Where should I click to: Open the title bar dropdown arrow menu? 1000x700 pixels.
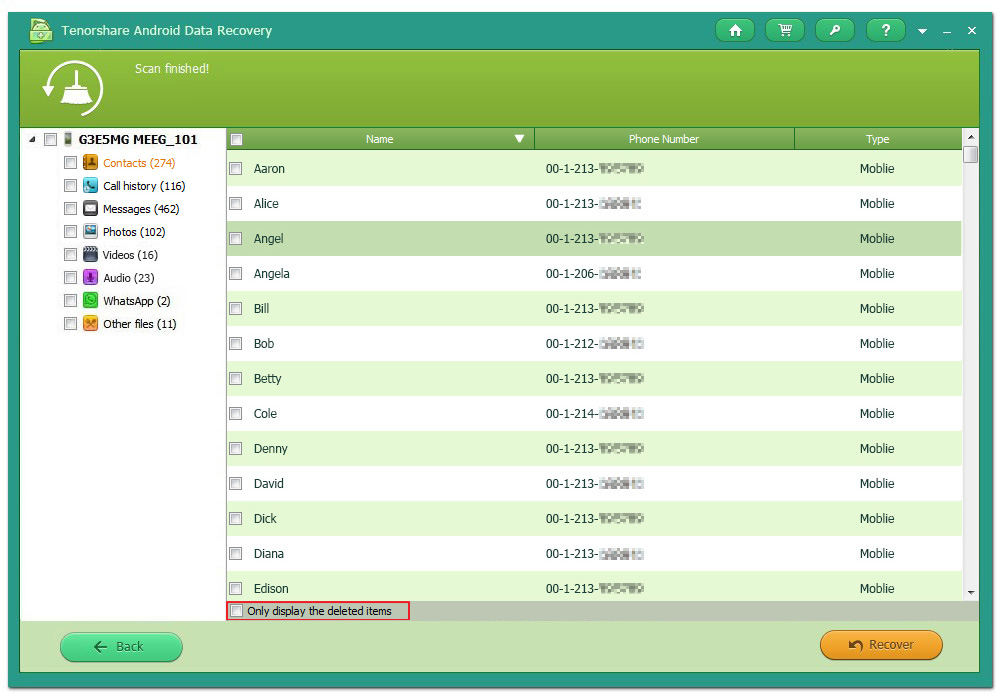[923, 32]
